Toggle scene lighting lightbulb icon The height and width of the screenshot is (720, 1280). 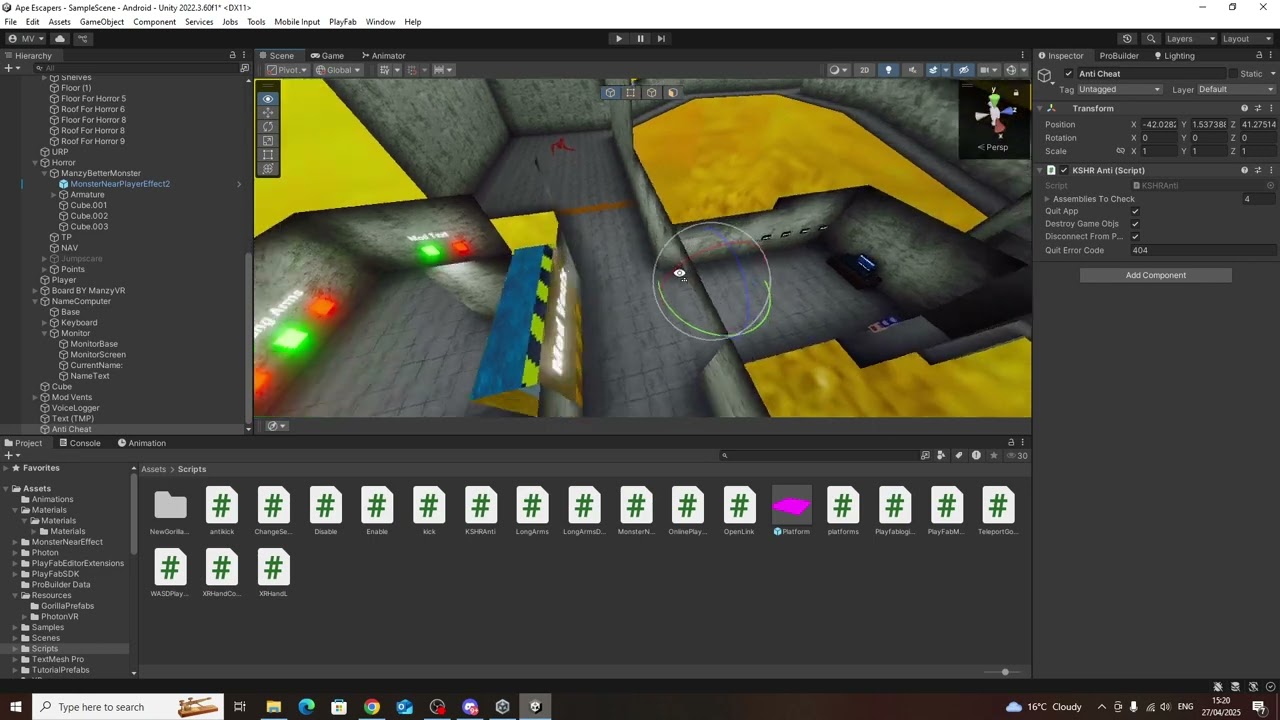click(x=888, y=70)
